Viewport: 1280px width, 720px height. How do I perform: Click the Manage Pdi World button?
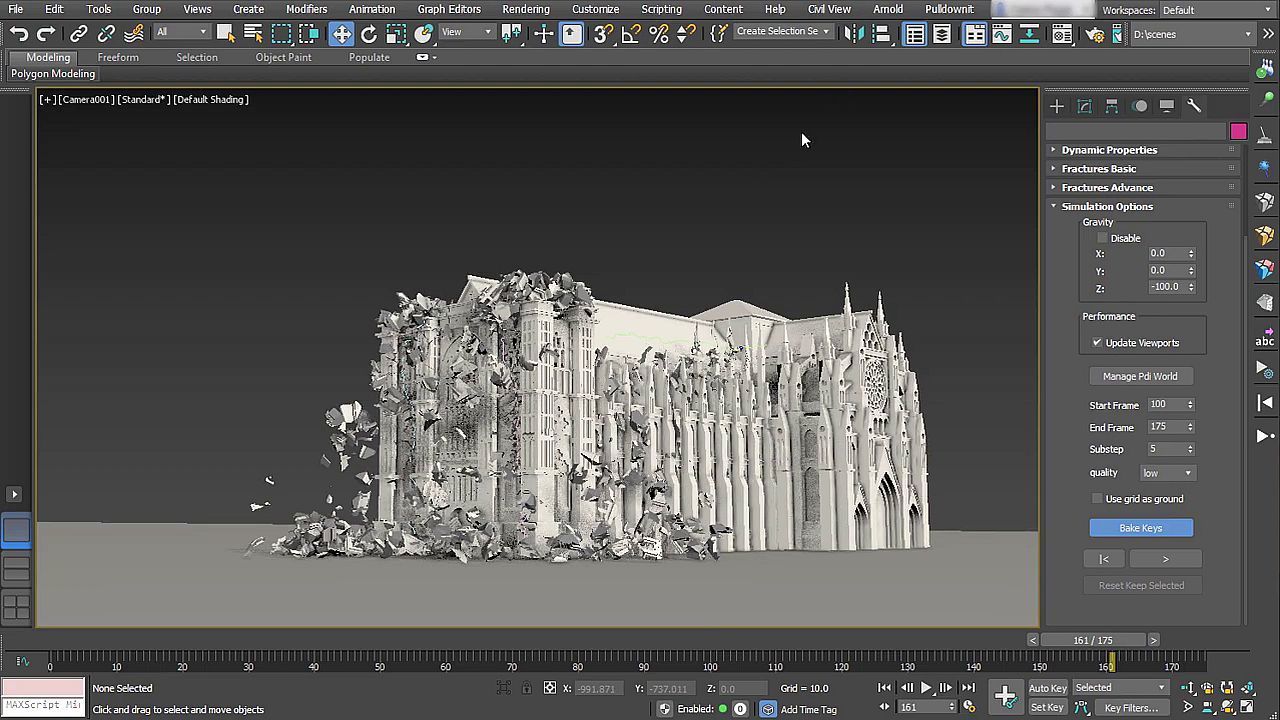(1140, 376)
